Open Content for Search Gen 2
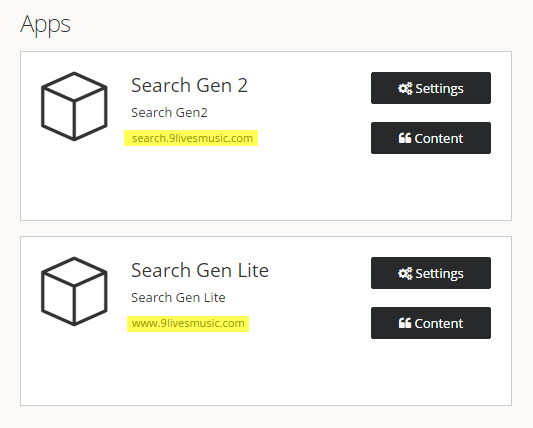This screenshot has width=533, height=428. click(x=431, y=138)
